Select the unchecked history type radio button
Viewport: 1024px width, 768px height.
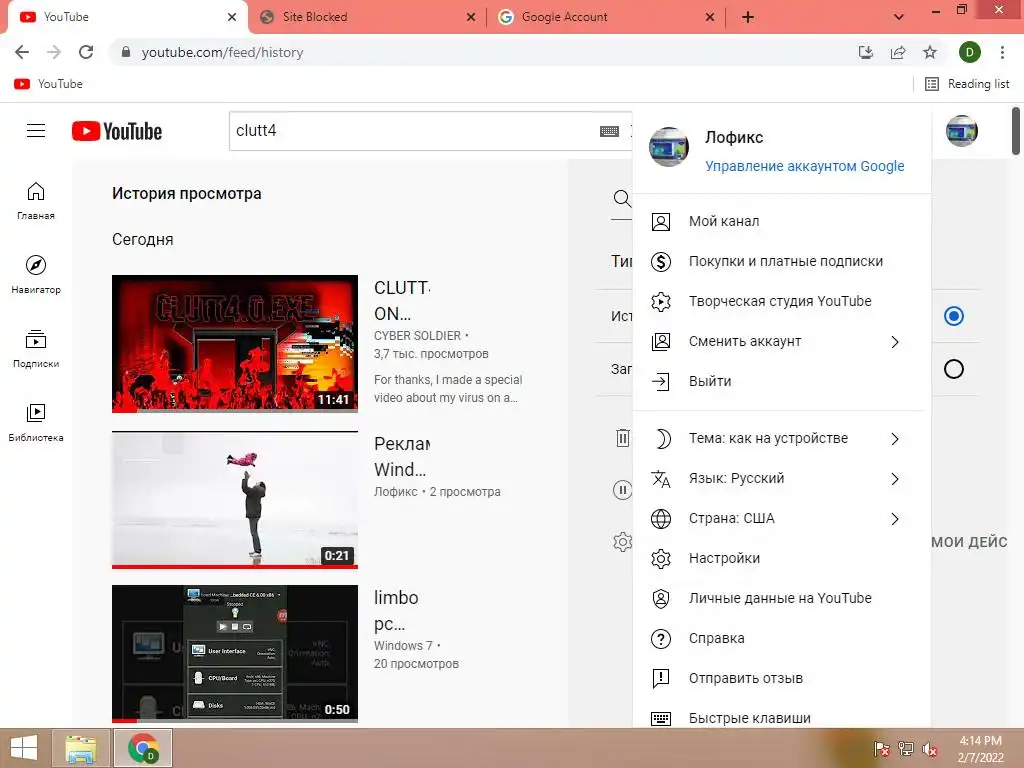(x=953, y=369)
